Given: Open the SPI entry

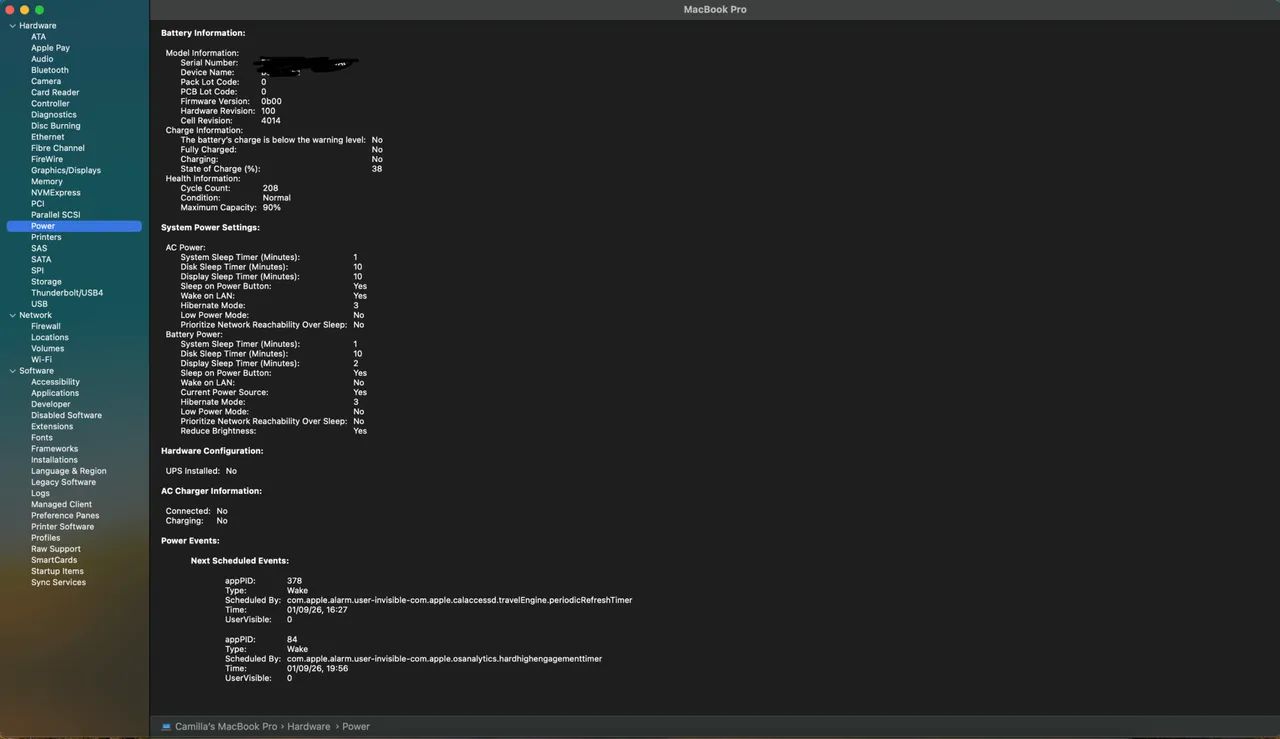Looking at the screenshot, I should click(37, 270).
